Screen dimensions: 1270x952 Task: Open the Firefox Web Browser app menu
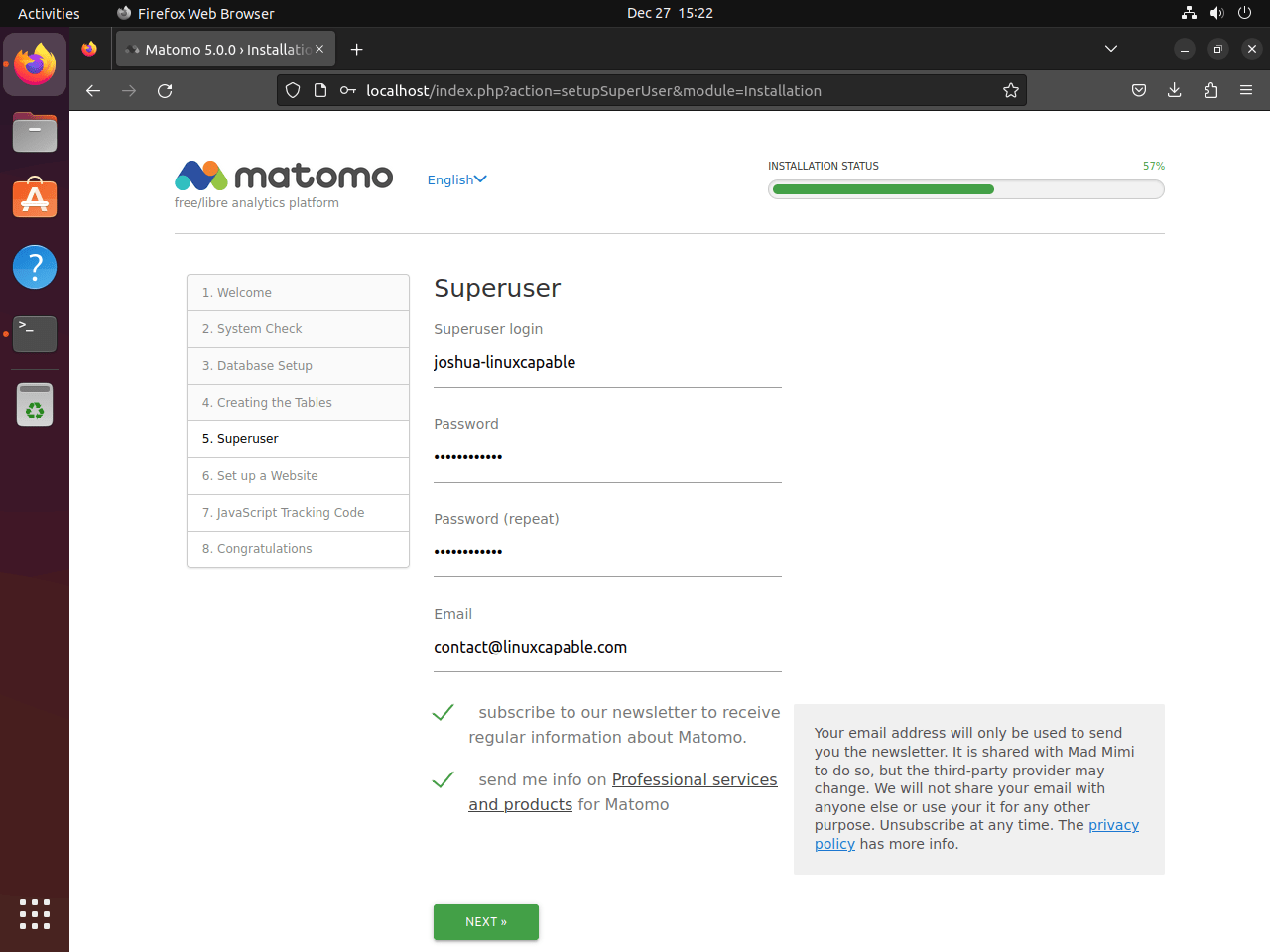(x=195, y=13)
